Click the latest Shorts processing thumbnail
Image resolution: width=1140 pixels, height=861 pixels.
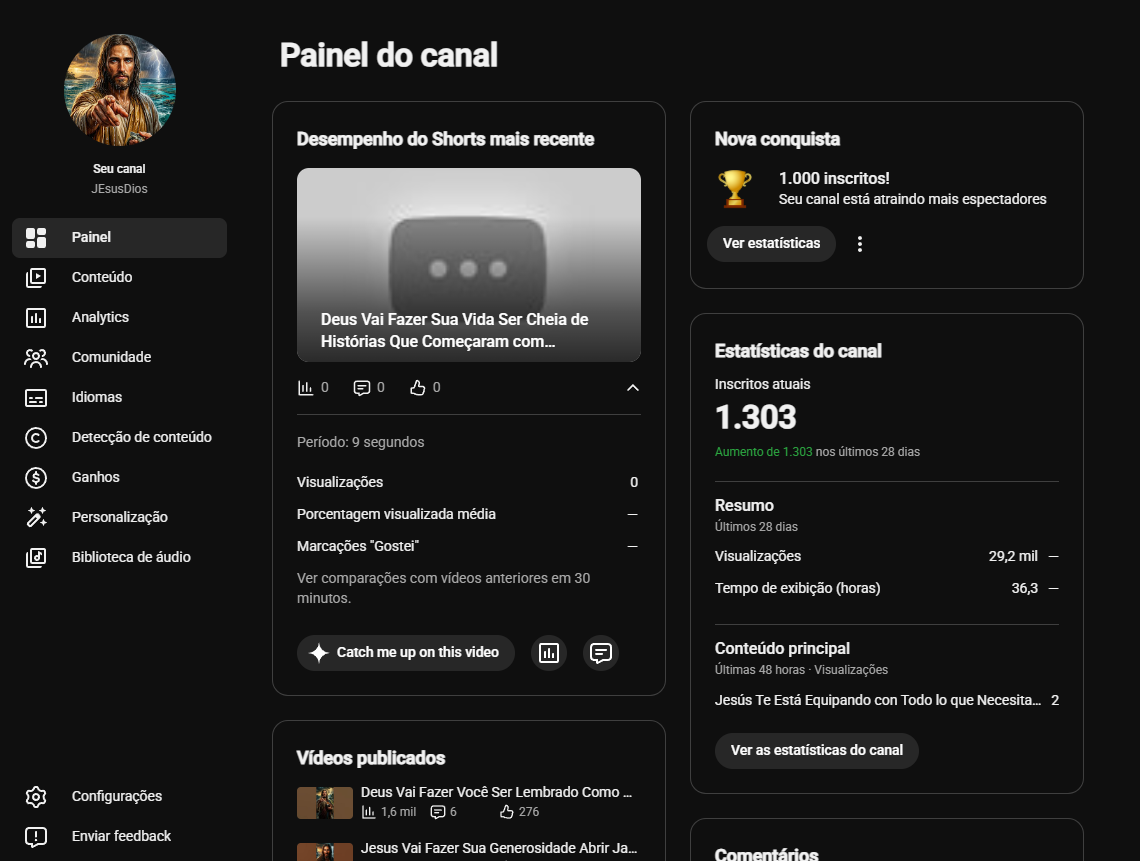click(469, 265)
